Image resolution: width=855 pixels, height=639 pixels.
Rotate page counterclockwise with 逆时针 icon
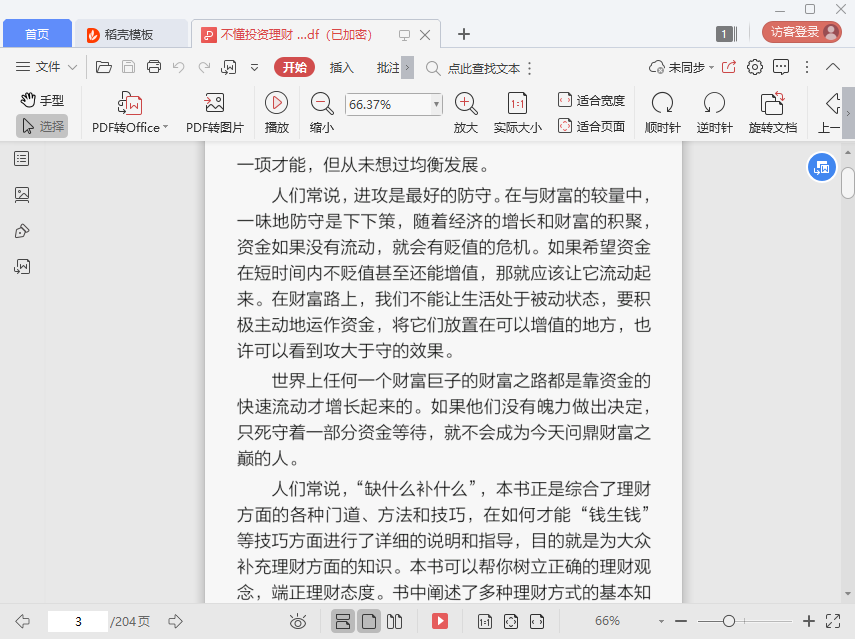tap(714, 103)
